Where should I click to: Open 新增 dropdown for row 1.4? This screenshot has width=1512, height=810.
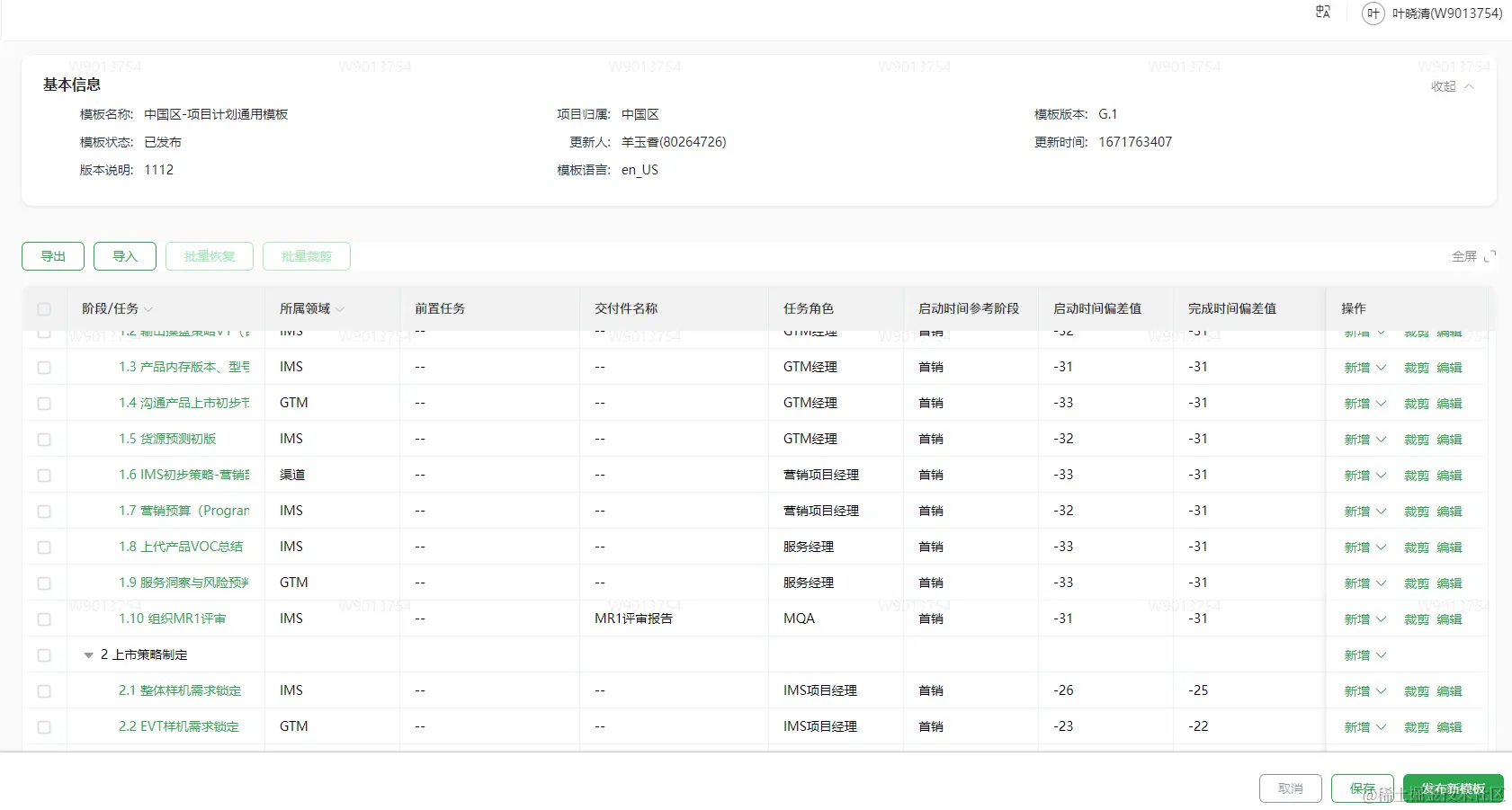(1364, 404)
